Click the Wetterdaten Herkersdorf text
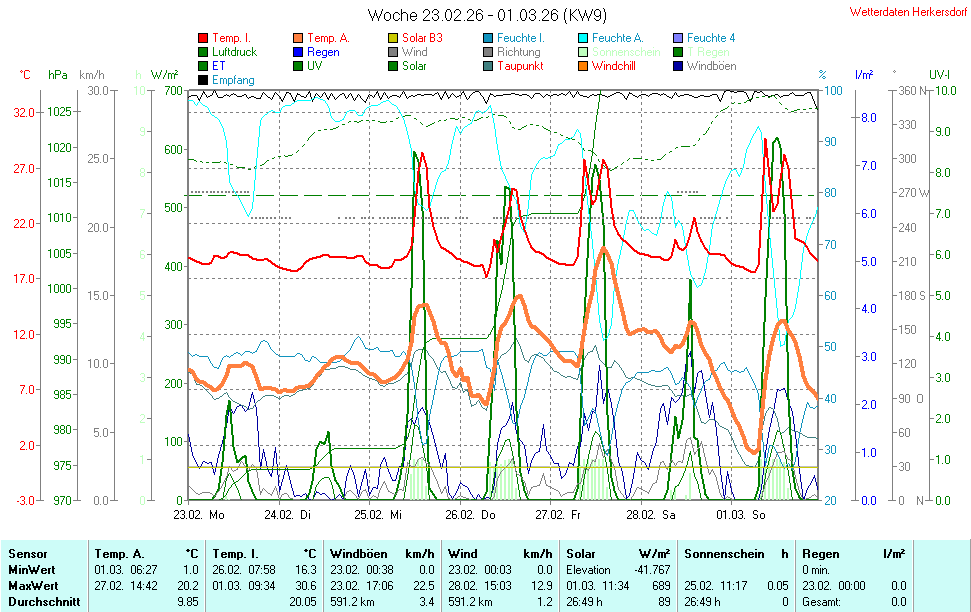Viewport: 971px width, 612px height. click(907, 13)
